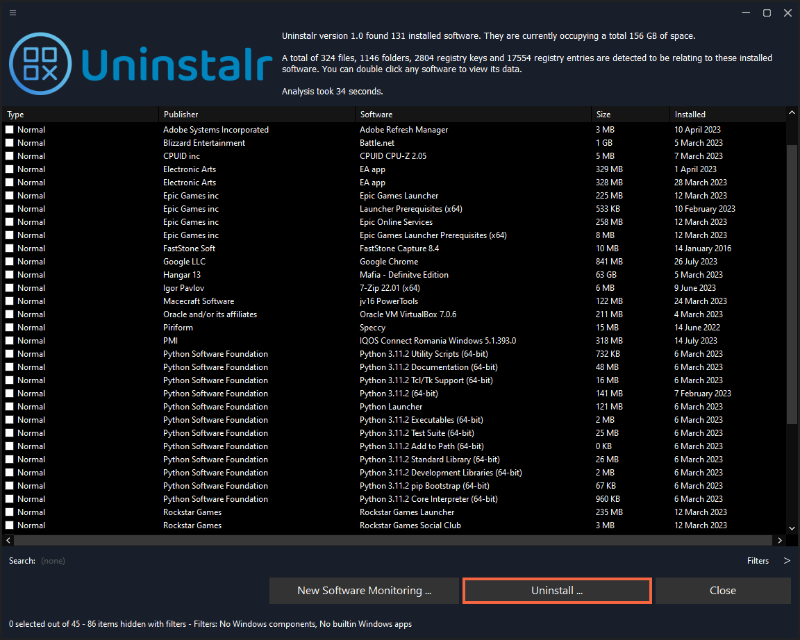Check the Adobe Refresh Manager checkbox
This screenshot has height=640, width=800.
(10, 129)
